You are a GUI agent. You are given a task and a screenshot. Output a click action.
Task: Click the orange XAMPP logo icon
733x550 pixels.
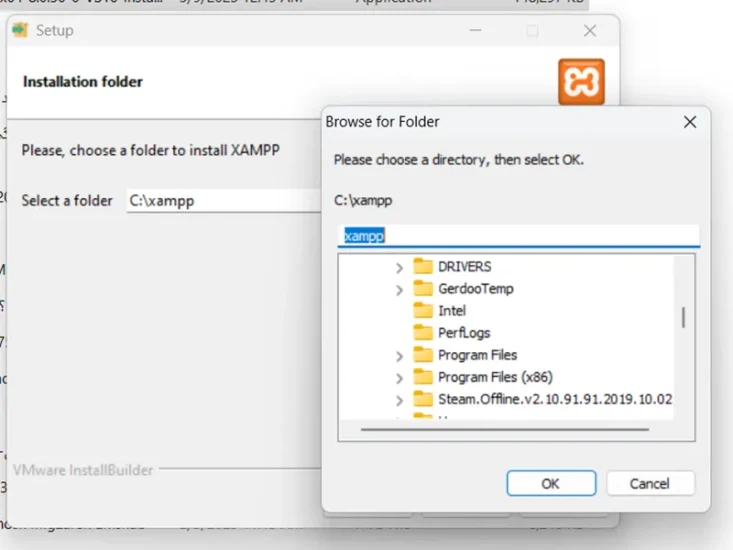click(x=581, y=82)
